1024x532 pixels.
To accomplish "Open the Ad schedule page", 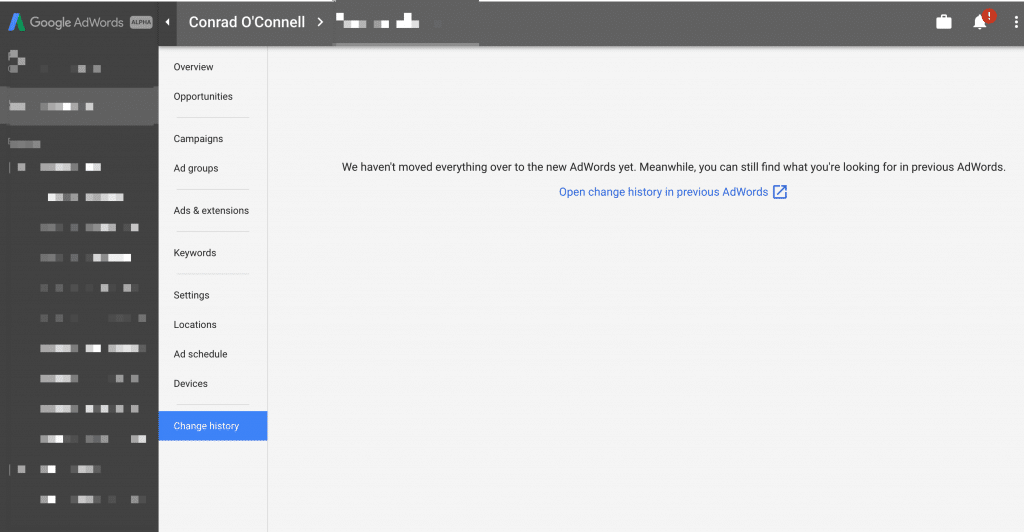I will point(200,354).
